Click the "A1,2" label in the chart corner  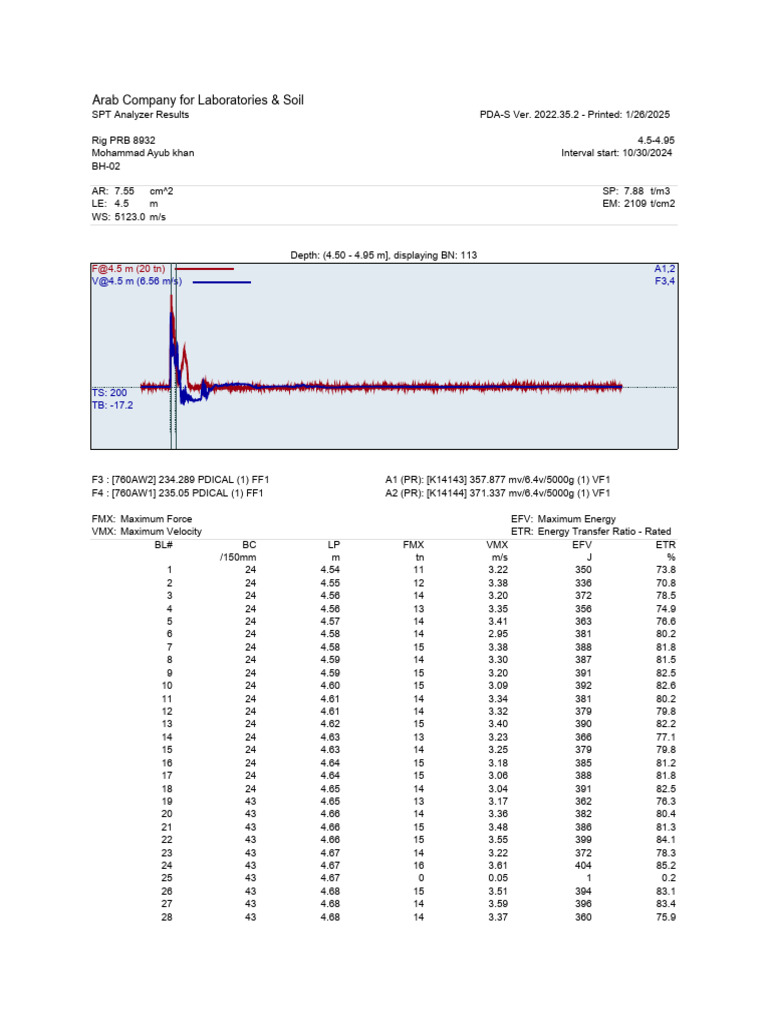tap(664, 269)
